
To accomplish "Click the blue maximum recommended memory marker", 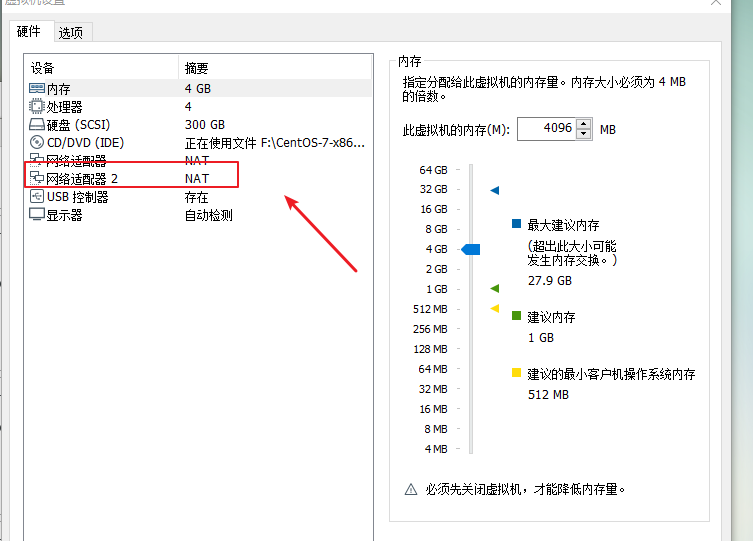I will point(495,191).
